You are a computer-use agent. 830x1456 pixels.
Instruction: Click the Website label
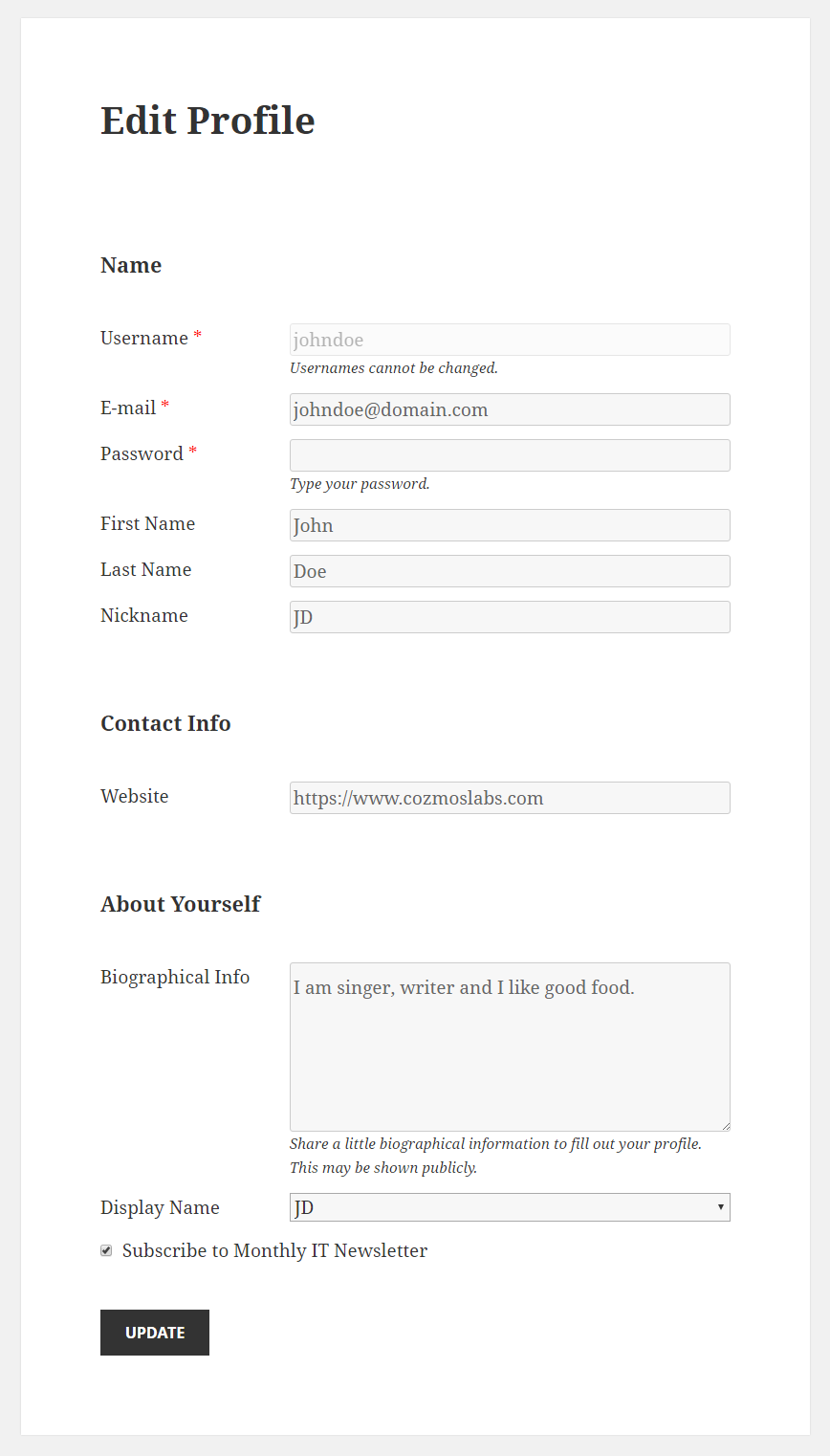pyautogui.click(x=134, y=796)
